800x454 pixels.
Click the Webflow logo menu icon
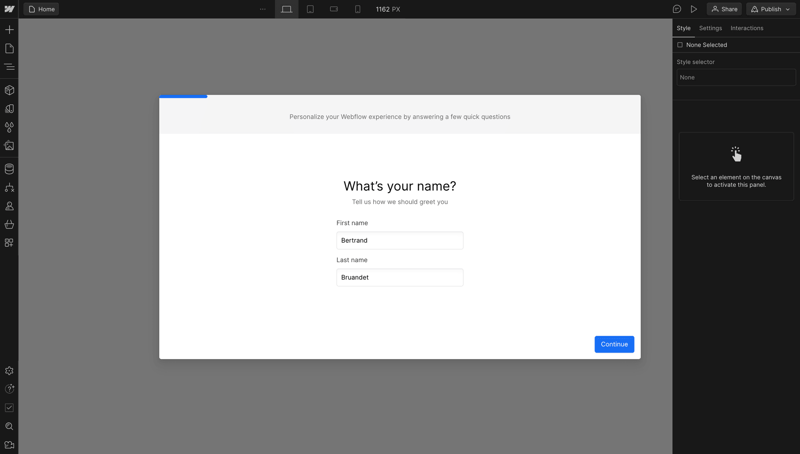(9, 9)
